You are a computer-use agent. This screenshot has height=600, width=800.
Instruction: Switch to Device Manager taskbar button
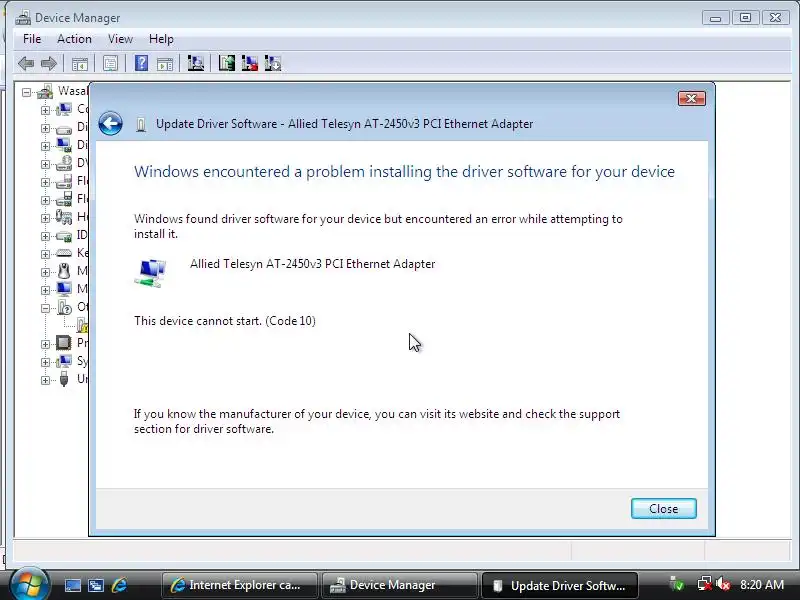(399, 585)
